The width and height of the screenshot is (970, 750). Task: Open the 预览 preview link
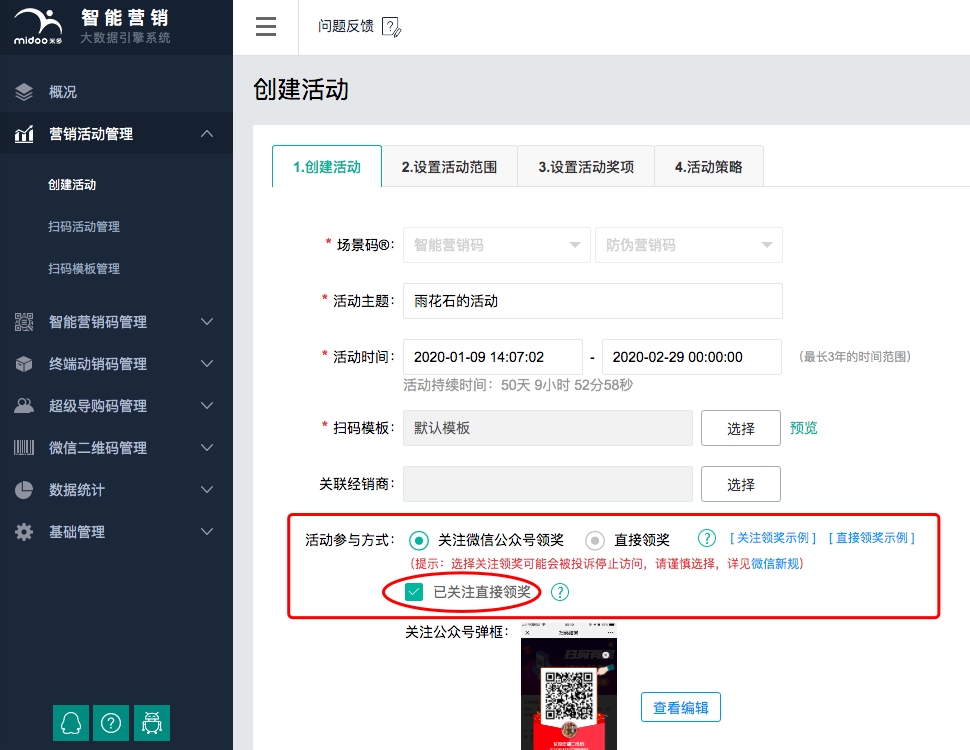[x=803, y=428]
